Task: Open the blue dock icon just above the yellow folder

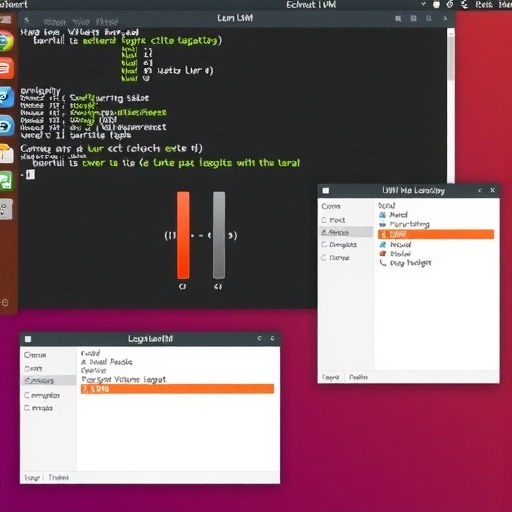Action: [x=7, y=126]
